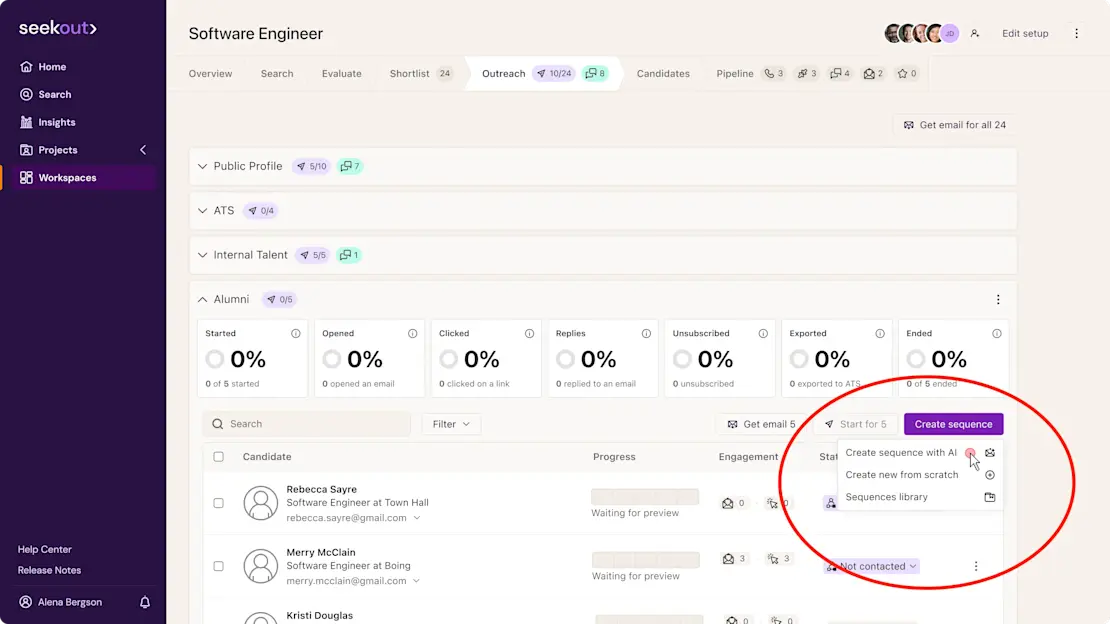Click Rebecca Sayre's progress bar
The height and width of the screenshot is (624, 1110).
pos(645,497)
